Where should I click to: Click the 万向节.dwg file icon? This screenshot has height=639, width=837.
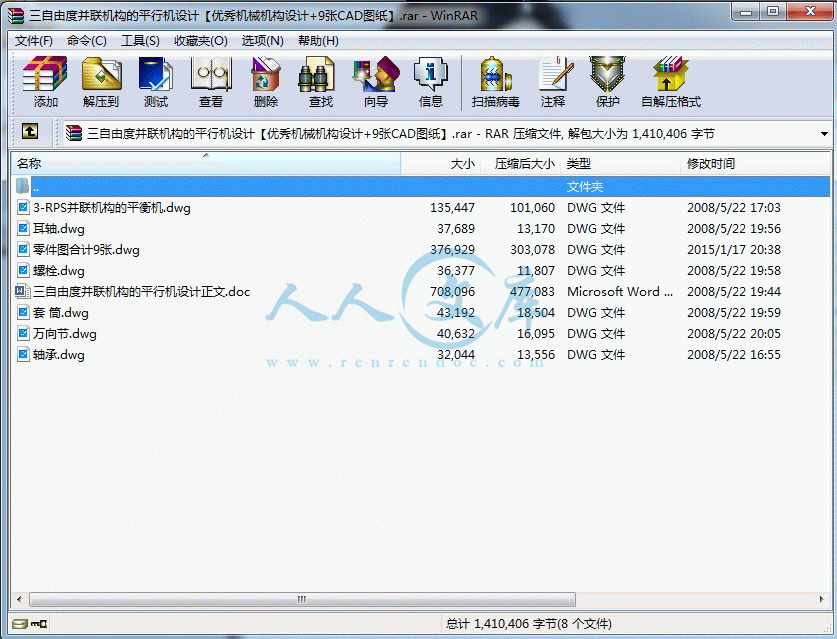point(23,334)
